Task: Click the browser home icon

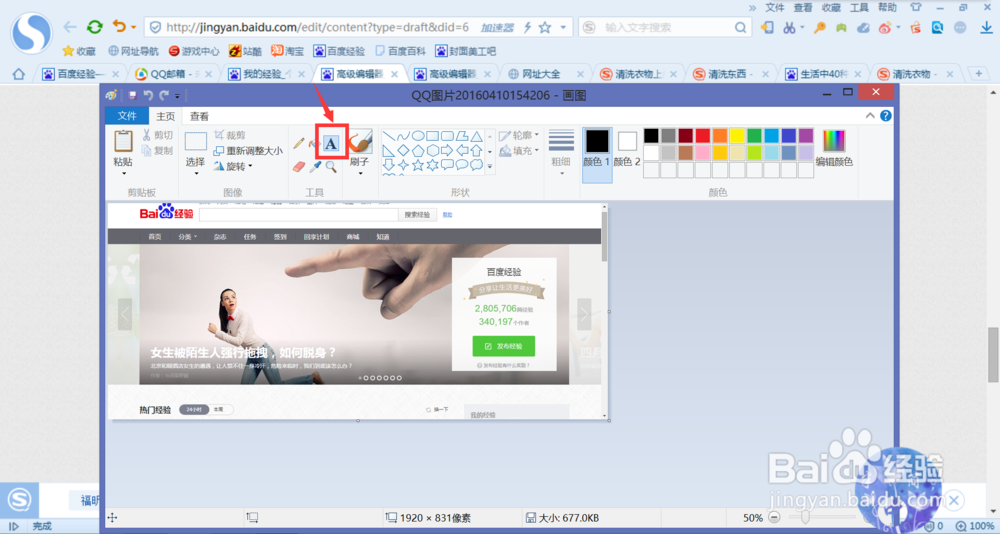Action: (18, 74)
